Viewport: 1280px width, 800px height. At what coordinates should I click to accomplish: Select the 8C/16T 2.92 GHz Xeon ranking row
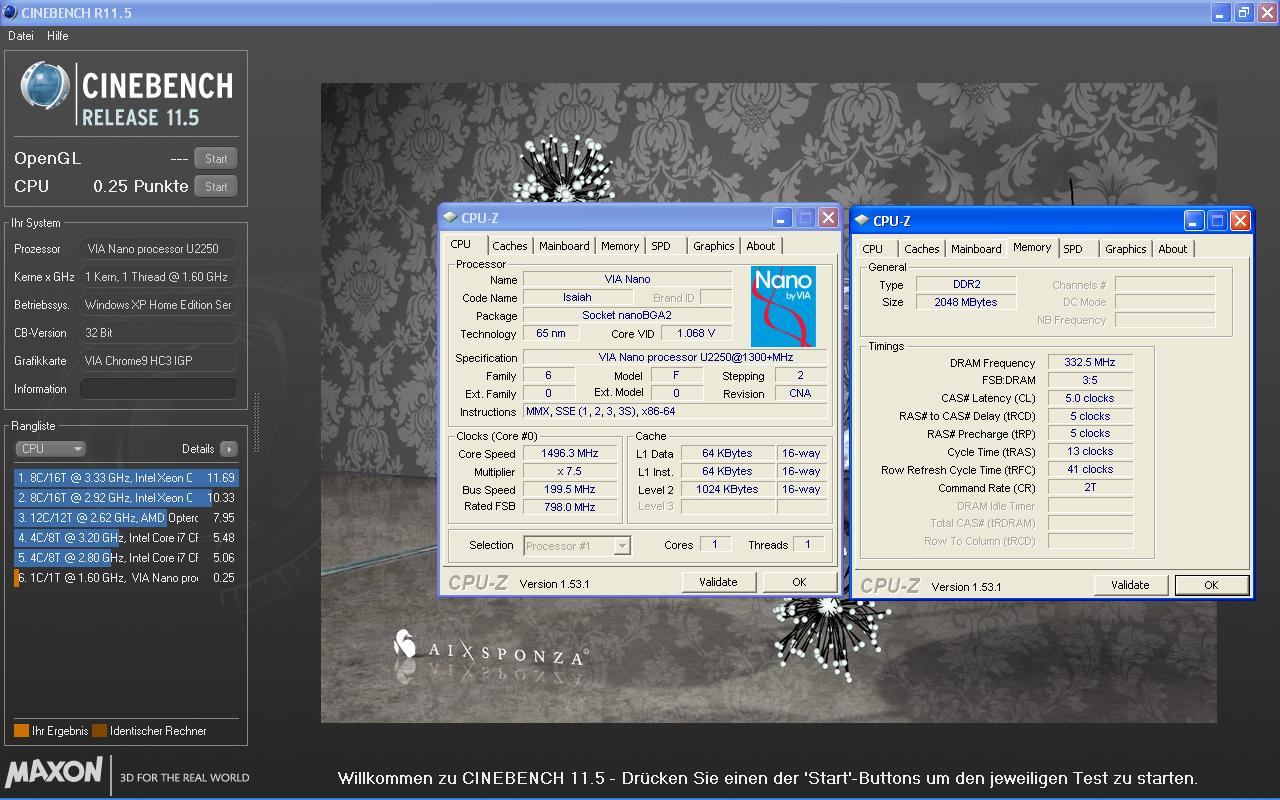coord(126,498)
